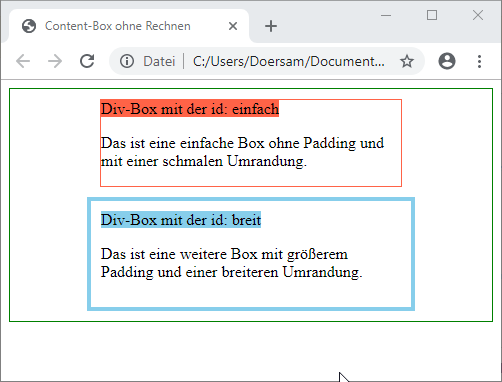
Task: Minimize the browser window
Action: click(386, 15)
